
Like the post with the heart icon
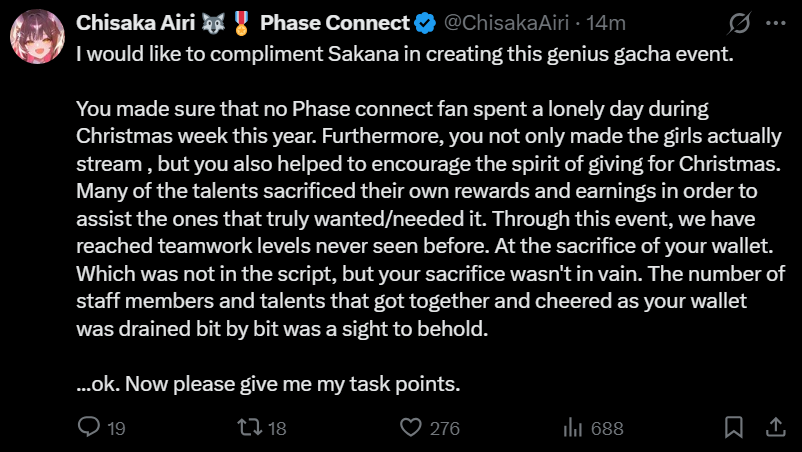coord(411,427)
